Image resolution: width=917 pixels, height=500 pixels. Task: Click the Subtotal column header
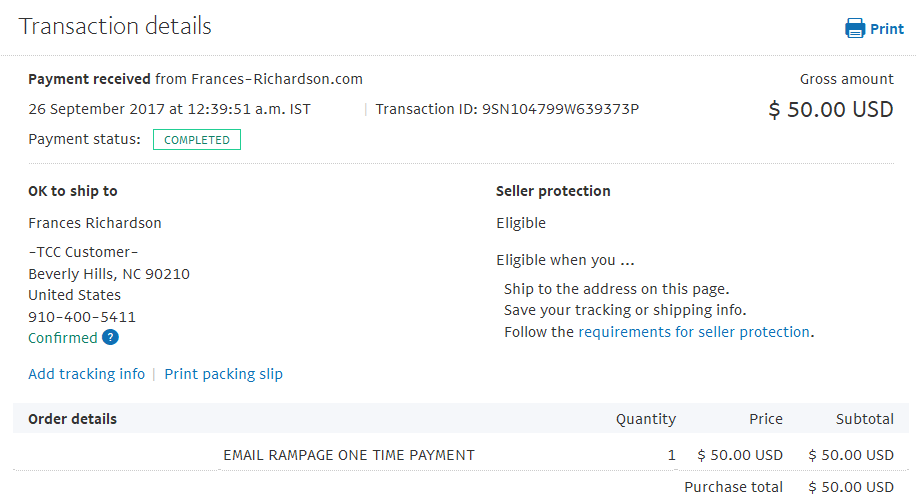(864, 419)
